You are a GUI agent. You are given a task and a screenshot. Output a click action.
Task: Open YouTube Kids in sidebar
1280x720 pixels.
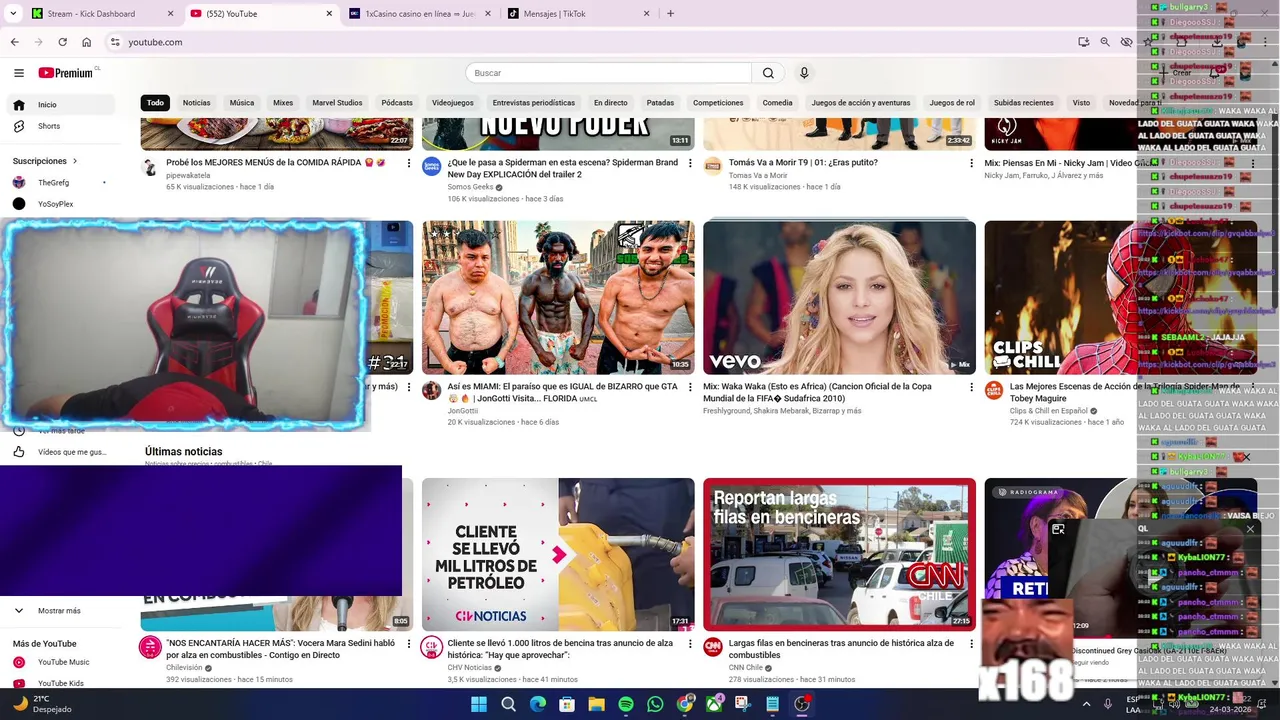click(60, 683)
